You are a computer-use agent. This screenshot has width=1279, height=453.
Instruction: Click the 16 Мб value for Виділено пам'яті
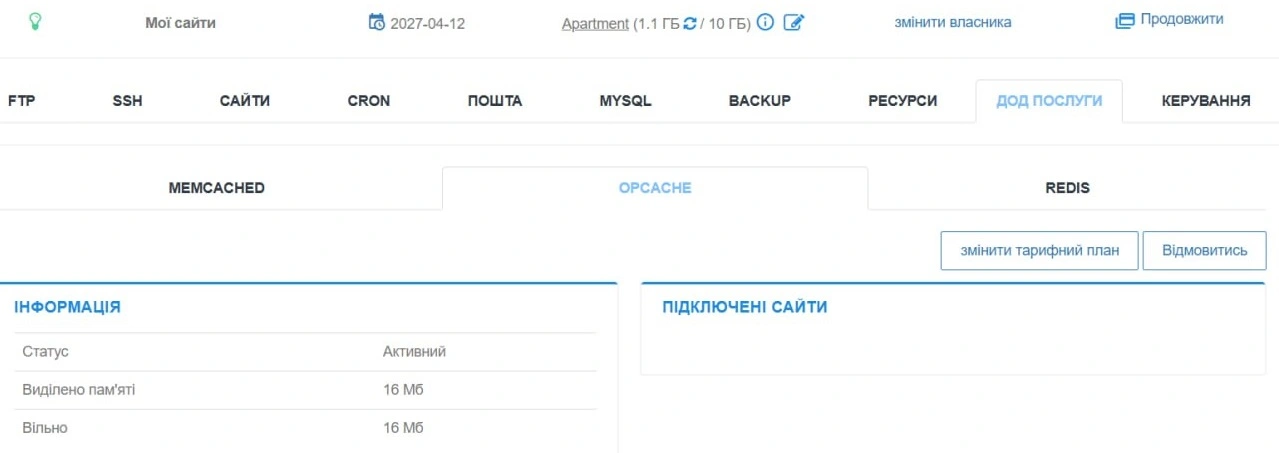point(403,389)
